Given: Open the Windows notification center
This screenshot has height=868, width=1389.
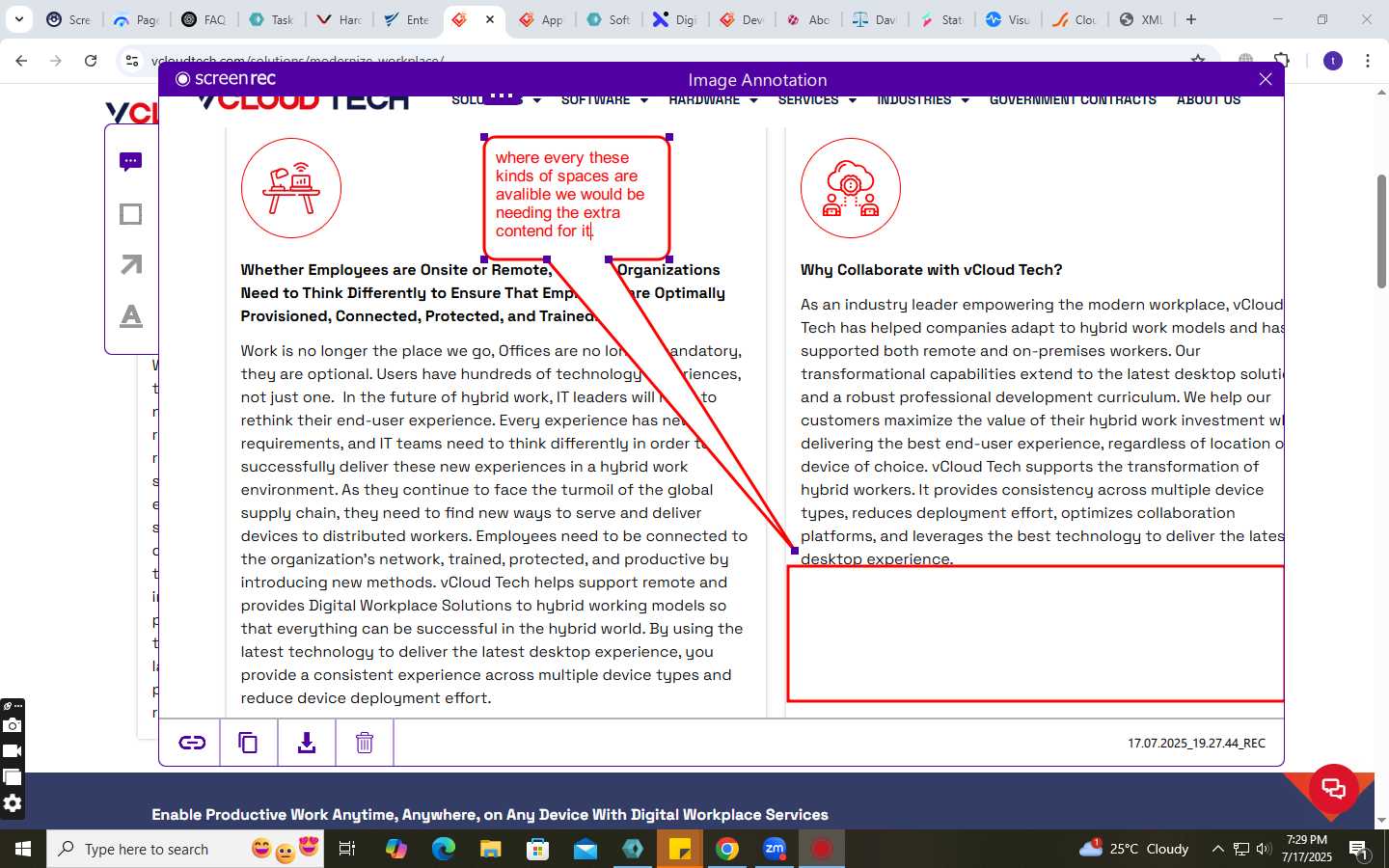Looking at the screenshot, I should 1359,850.
